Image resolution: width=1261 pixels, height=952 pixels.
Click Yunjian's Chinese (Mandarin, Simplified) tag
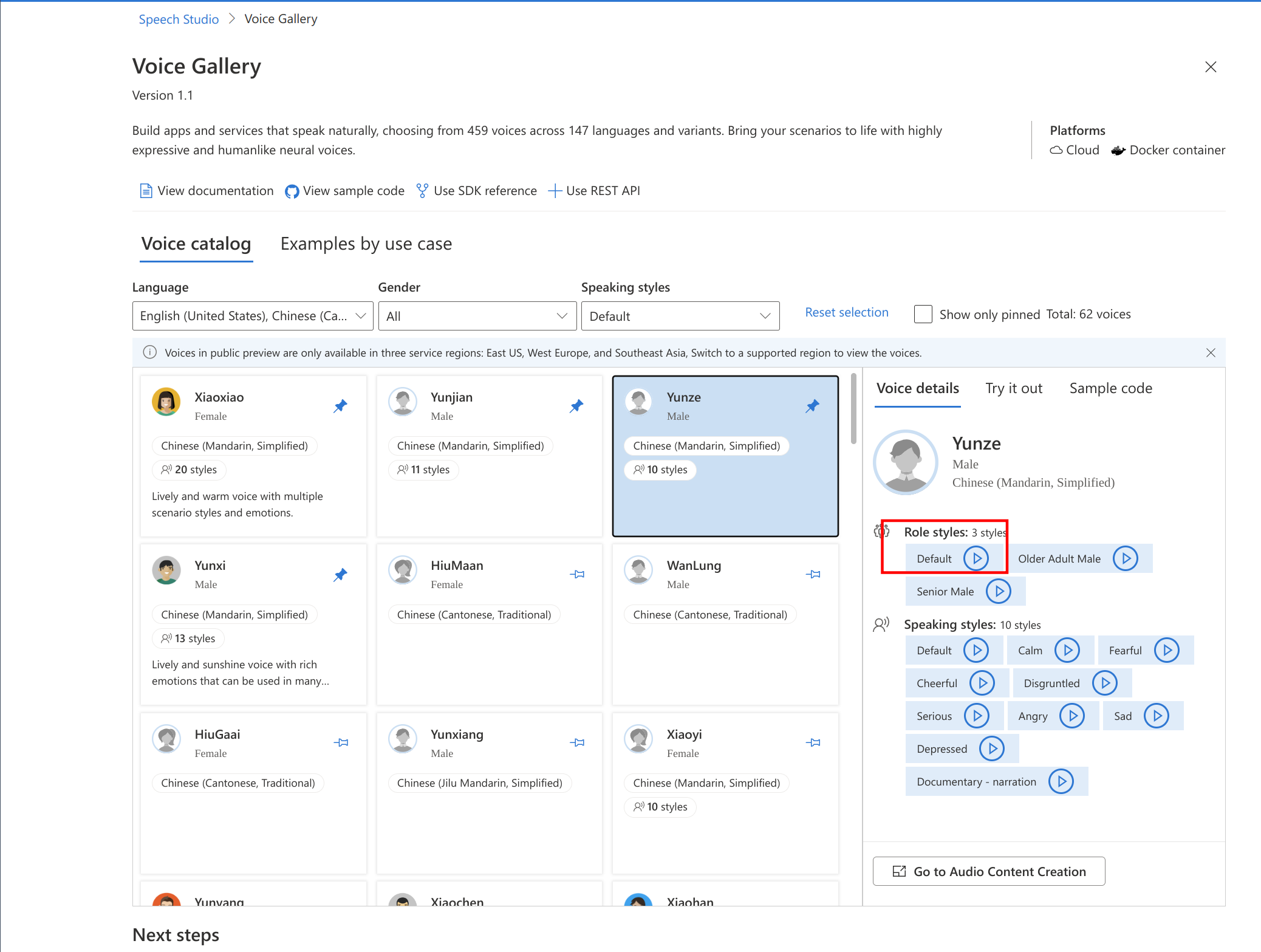(x=470, y=446)
